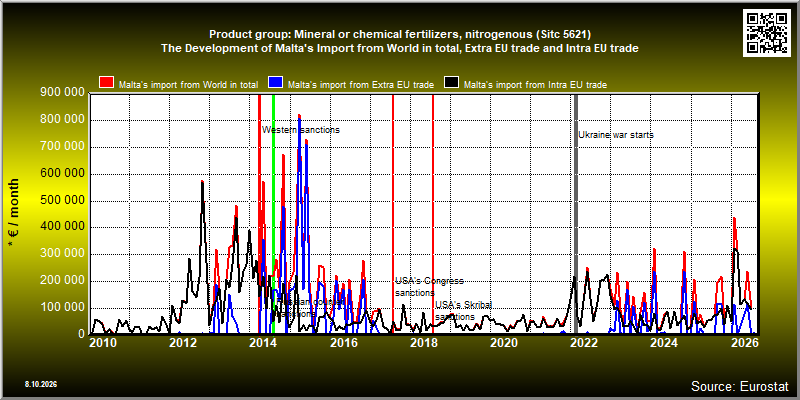
Task: Click the 'USA's Congress sanctions' annotation
Action: coord(429,287)
